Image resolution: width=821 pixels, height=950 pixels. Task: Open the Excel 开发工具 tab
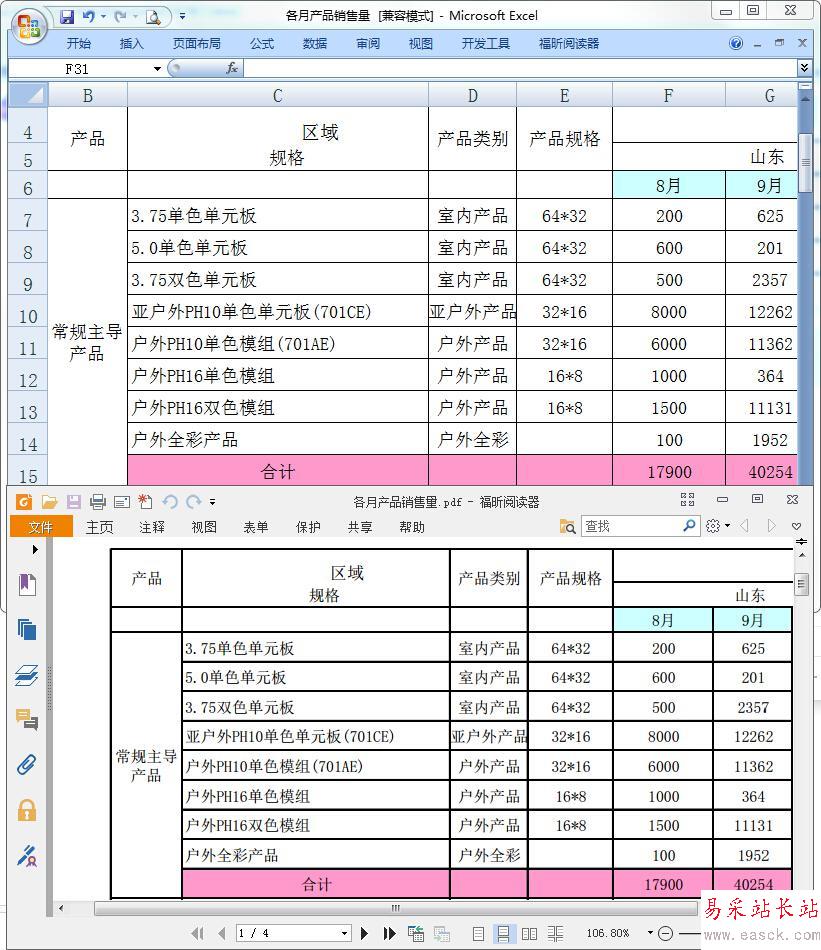pyautogui.click(x=485, y=44)
